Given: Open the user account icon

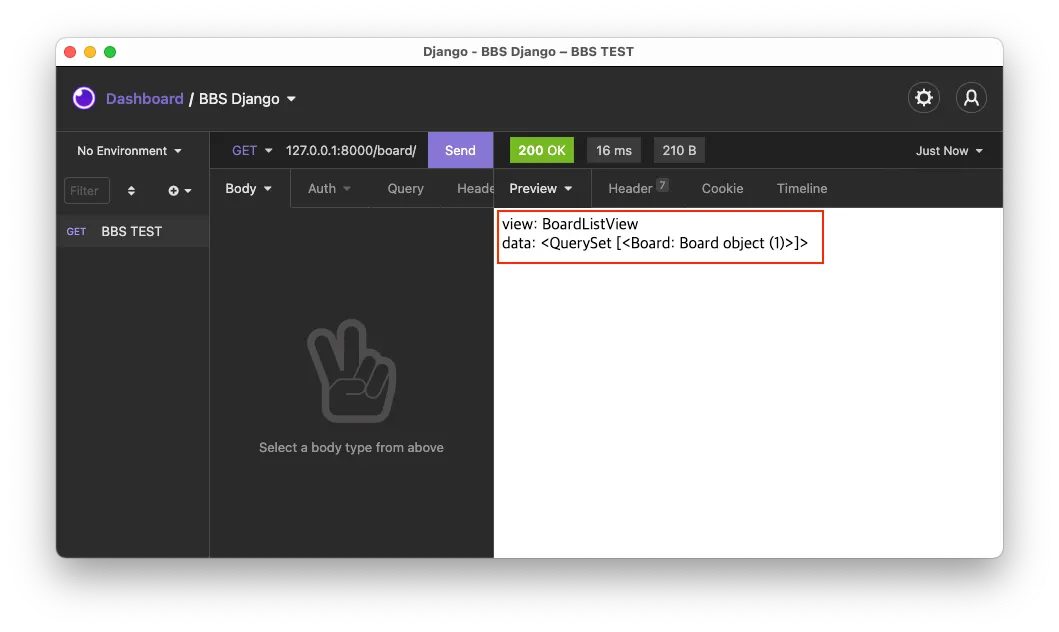Looking at the screenshot, I should click(x=971, y=98).
